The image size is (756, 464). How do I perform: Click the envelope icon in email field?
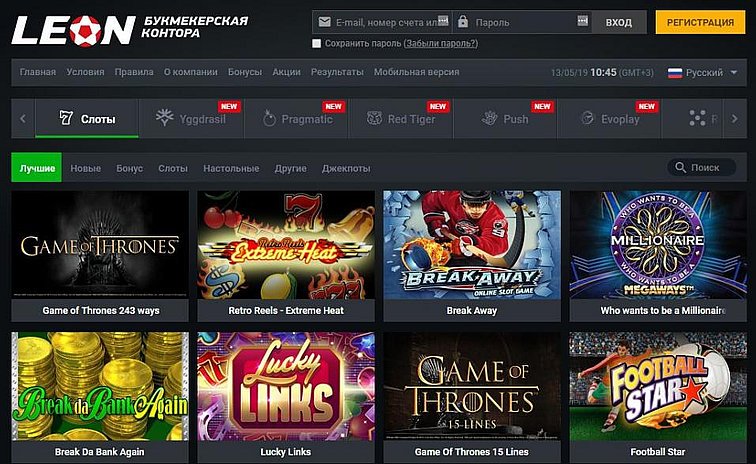(x=324, y=22)
